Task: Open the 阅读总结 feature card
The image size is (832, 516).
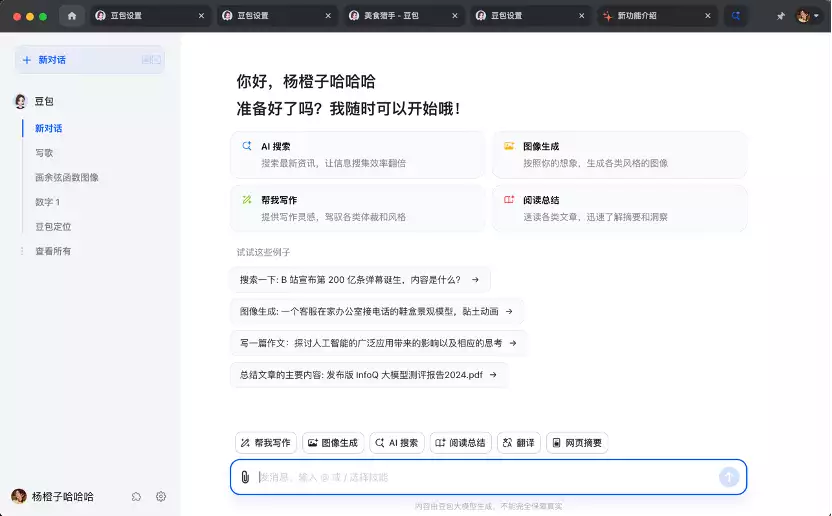Action: 620,208
